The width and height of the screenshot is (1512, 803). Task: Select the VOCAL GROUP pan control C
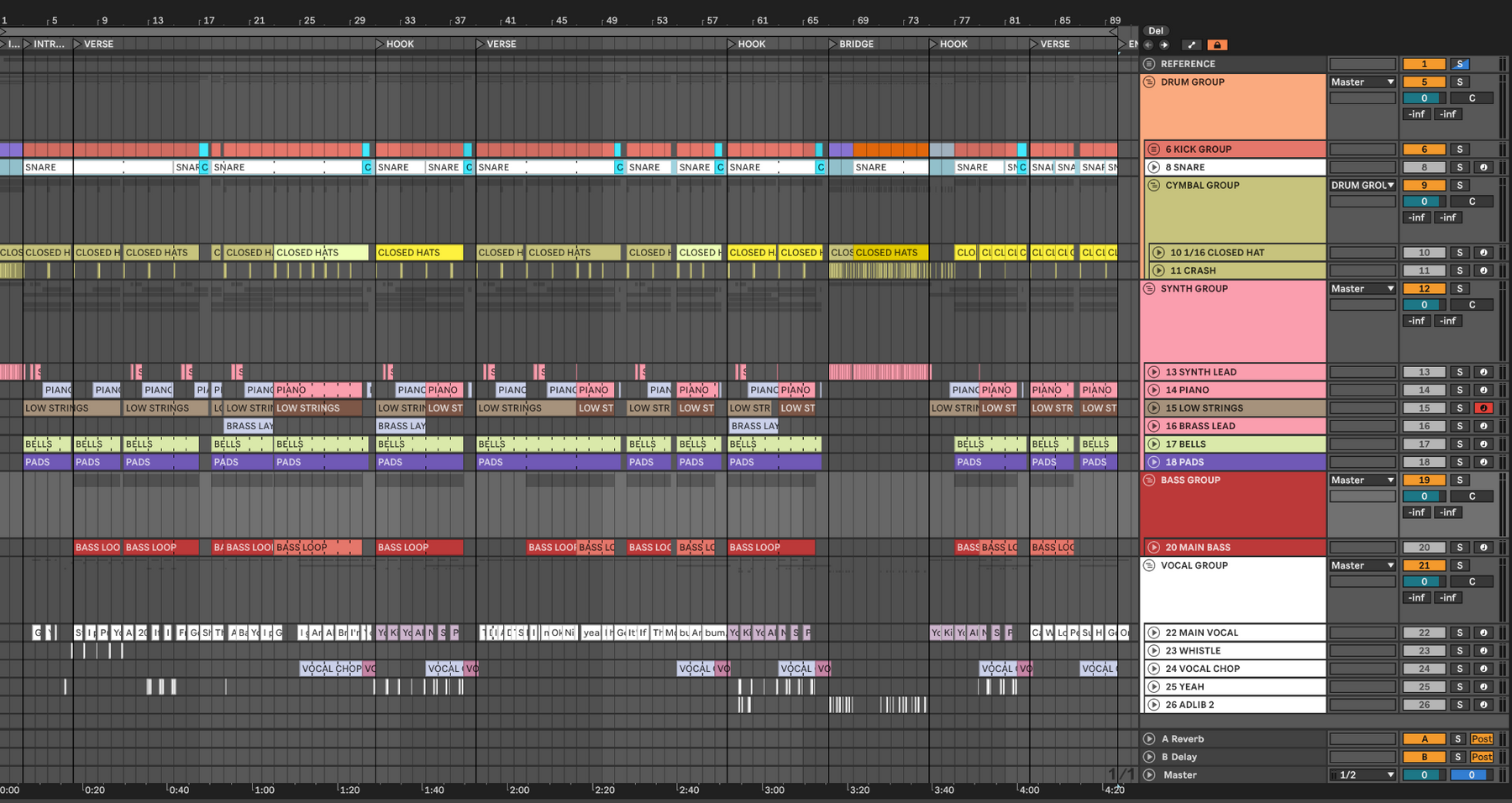[1472, 582]
